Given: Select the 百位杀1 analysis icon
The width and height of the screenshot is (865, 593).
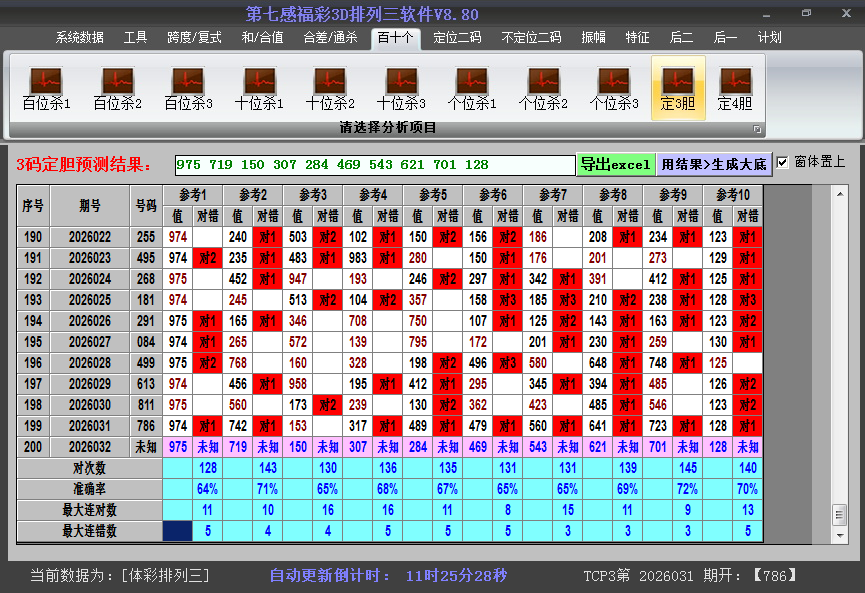Looking at the screenshot, I should pos(46,88).
